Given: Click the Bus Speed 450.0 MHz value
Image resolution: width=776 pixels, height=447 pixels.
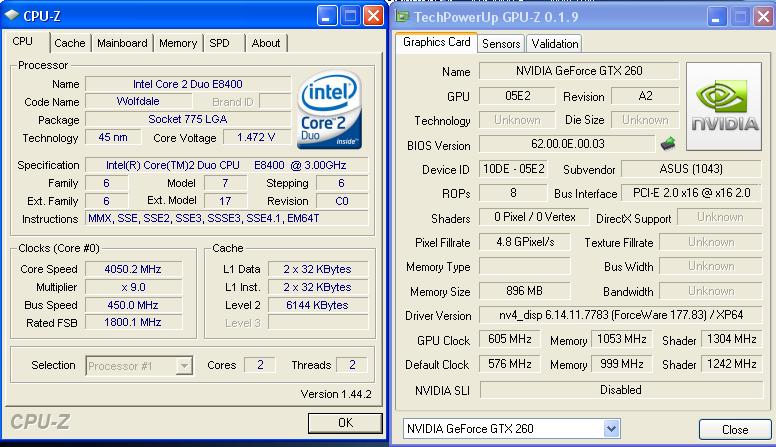Looking at the screenshot, I should tap(133, 305).
